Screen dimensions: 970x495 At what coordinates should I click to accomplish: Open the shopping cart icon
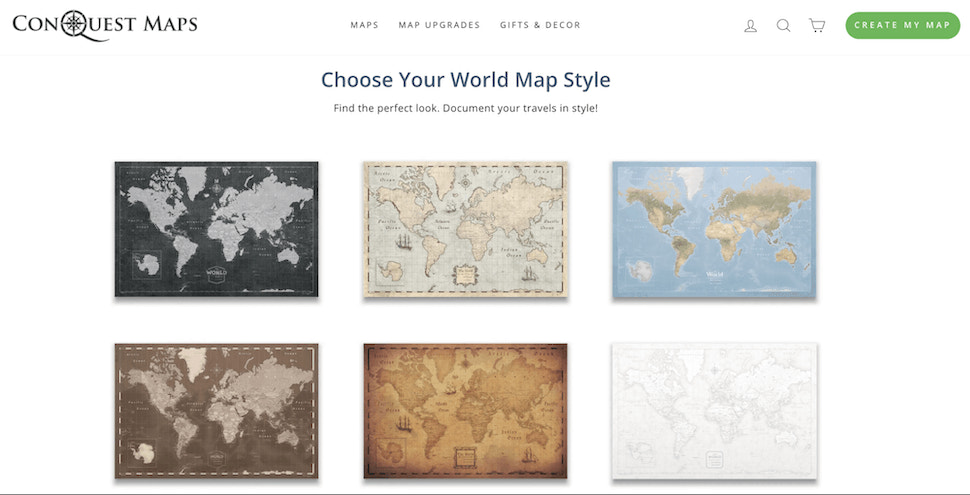(817, 25)
